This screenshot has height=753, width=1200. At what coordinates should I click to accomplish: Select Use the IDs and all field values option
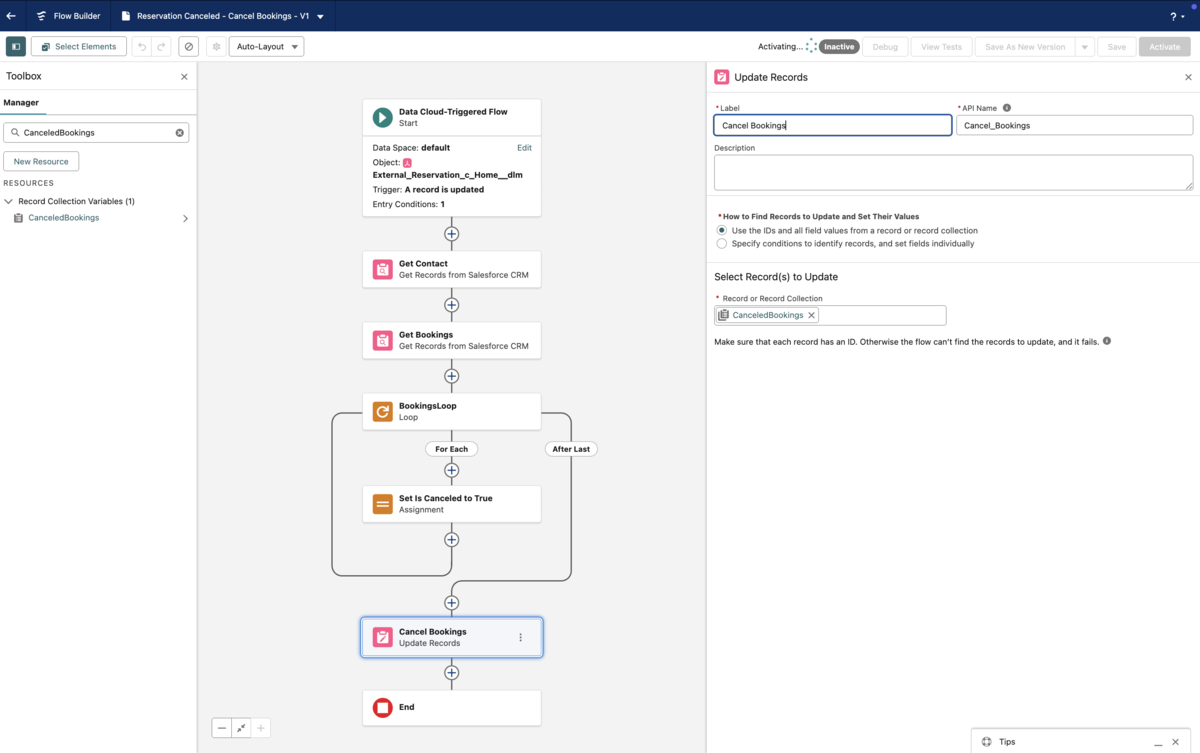coord(722,230)
